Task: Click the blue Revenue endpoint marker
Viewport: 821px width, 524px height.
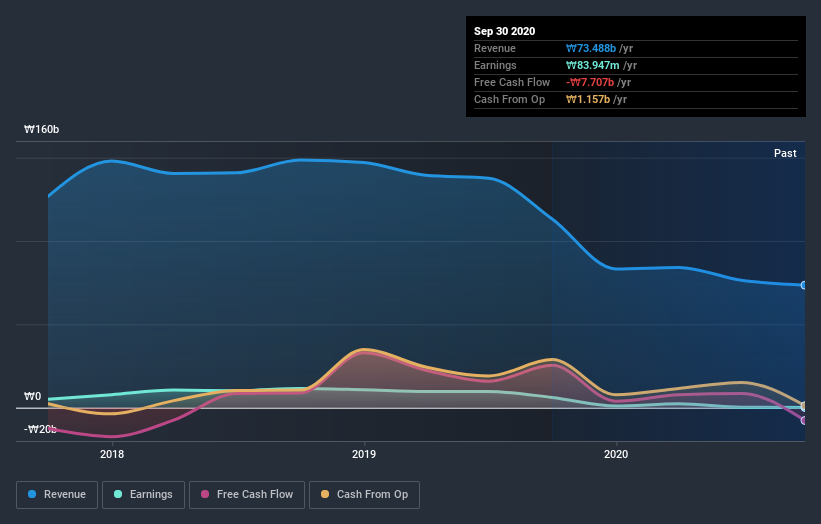Action: pyautogui.click(x=804, y=285)
